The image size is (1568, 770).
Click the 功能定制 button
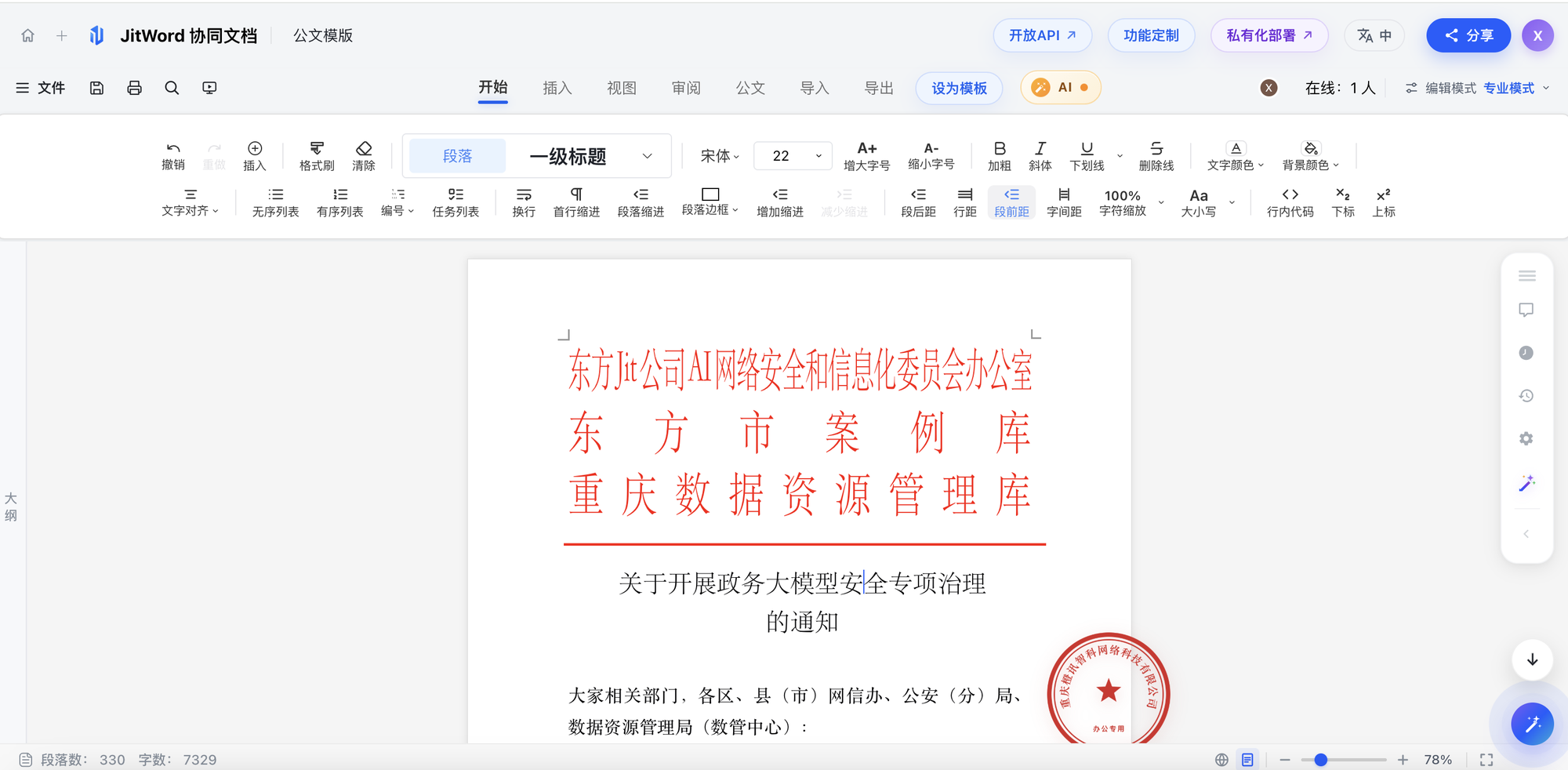pyautogui.click(x=1151, y=35)
